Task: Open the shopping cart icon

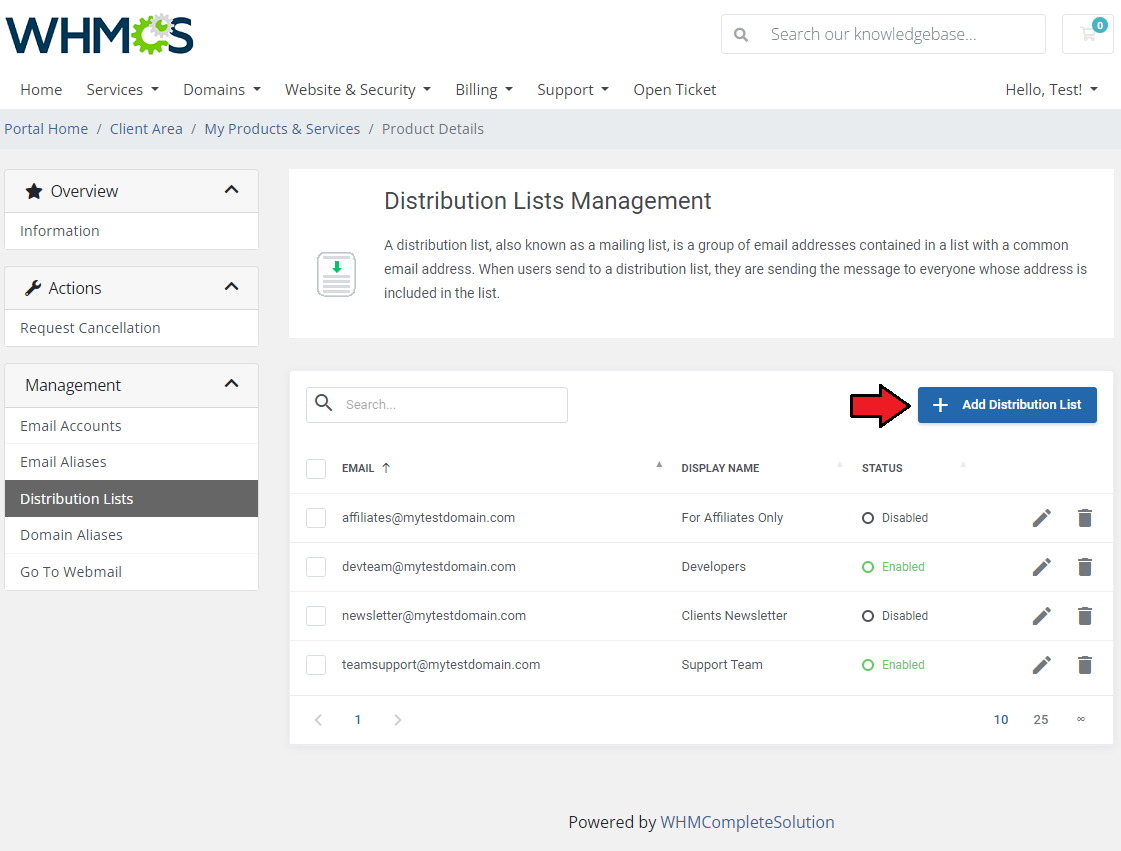Action: (x=1087, y=34)
